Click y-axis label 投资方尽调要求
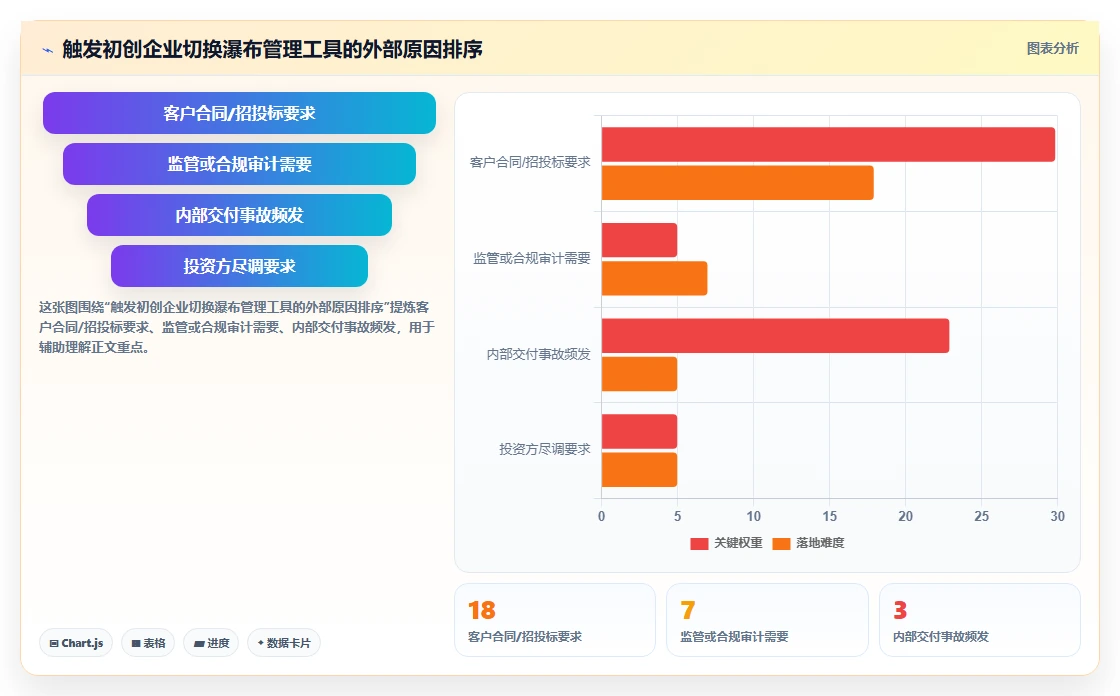The height and width of the screenshot is (696, 1120). point(545,449)
